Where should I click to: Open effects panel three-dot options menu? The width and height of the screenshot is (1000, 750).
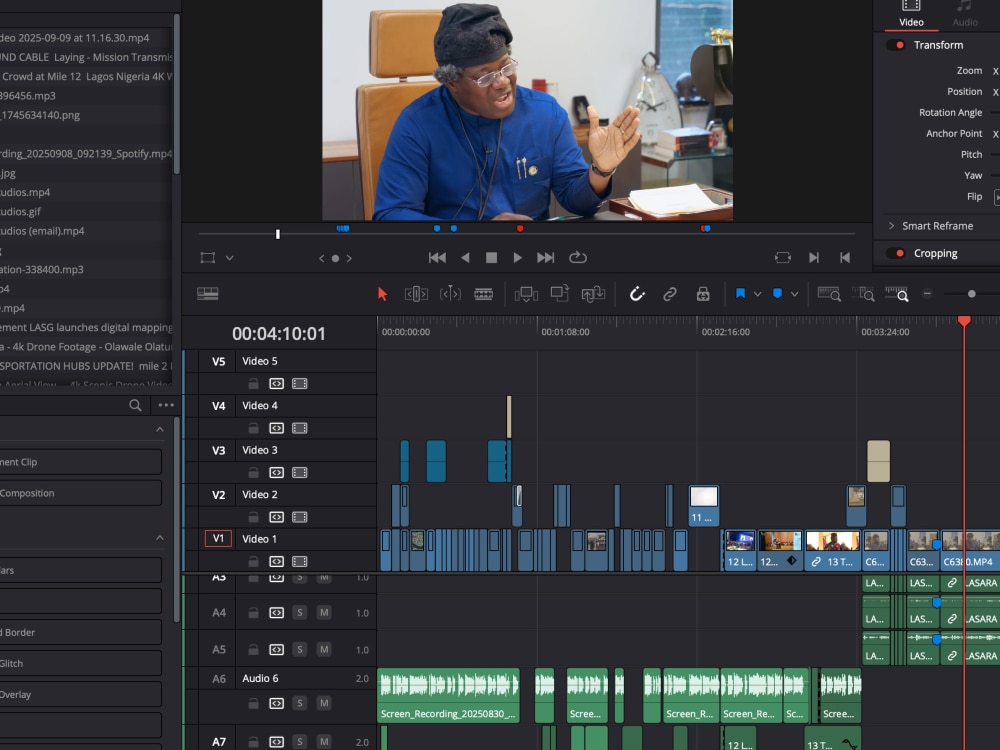pyautogui.click(x=166, y=405)
